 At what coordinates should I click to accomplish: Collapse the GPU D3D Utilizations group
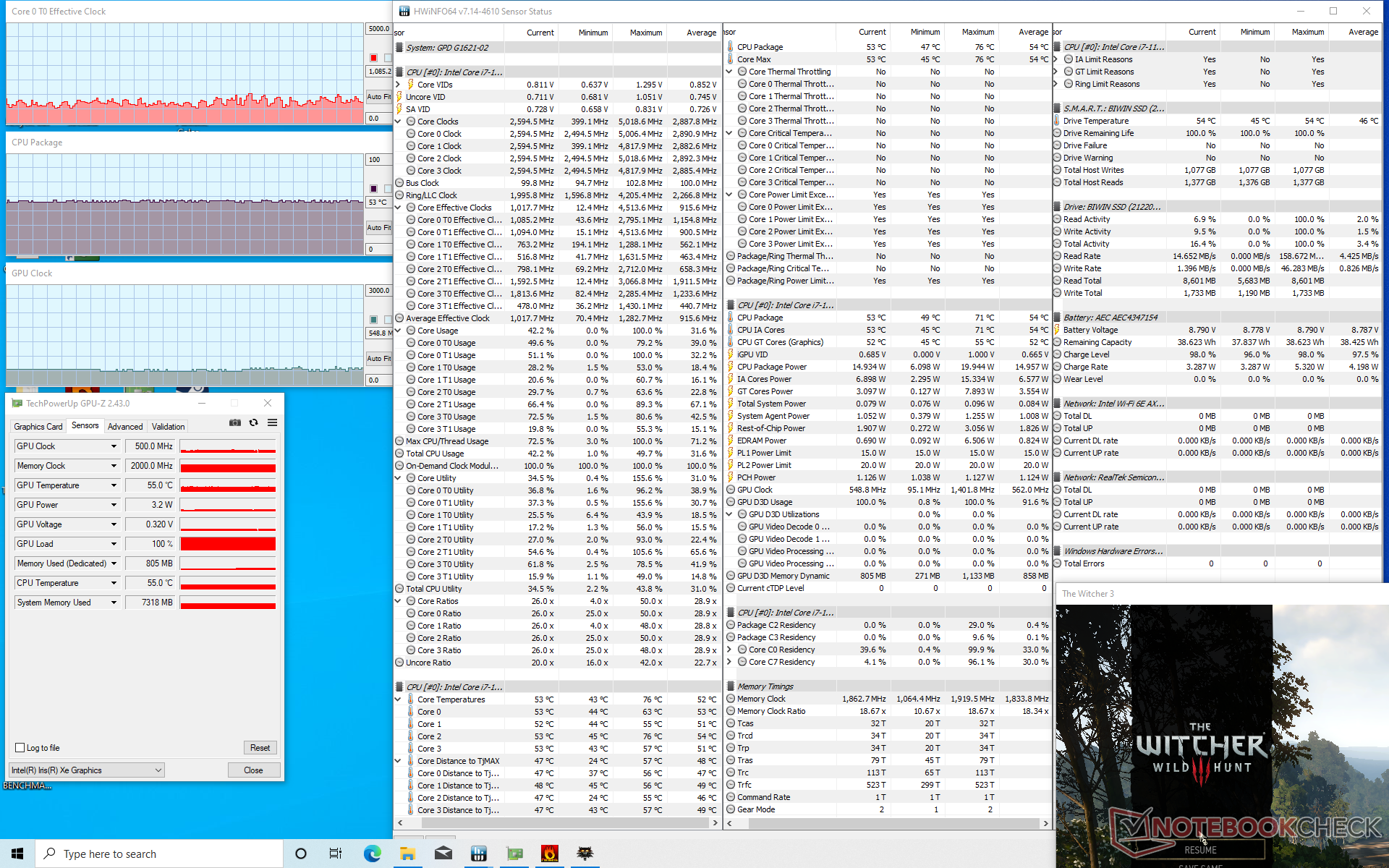click(x=729, y=514)
